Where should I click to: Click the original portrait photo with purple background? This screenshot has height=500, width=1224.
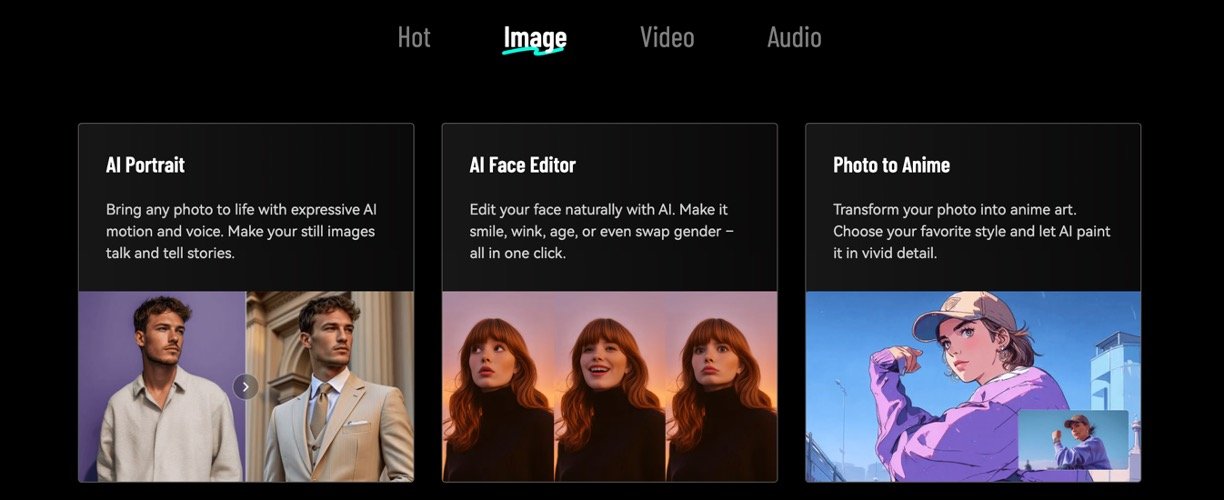pyautogui.click(x=160, y=390)
